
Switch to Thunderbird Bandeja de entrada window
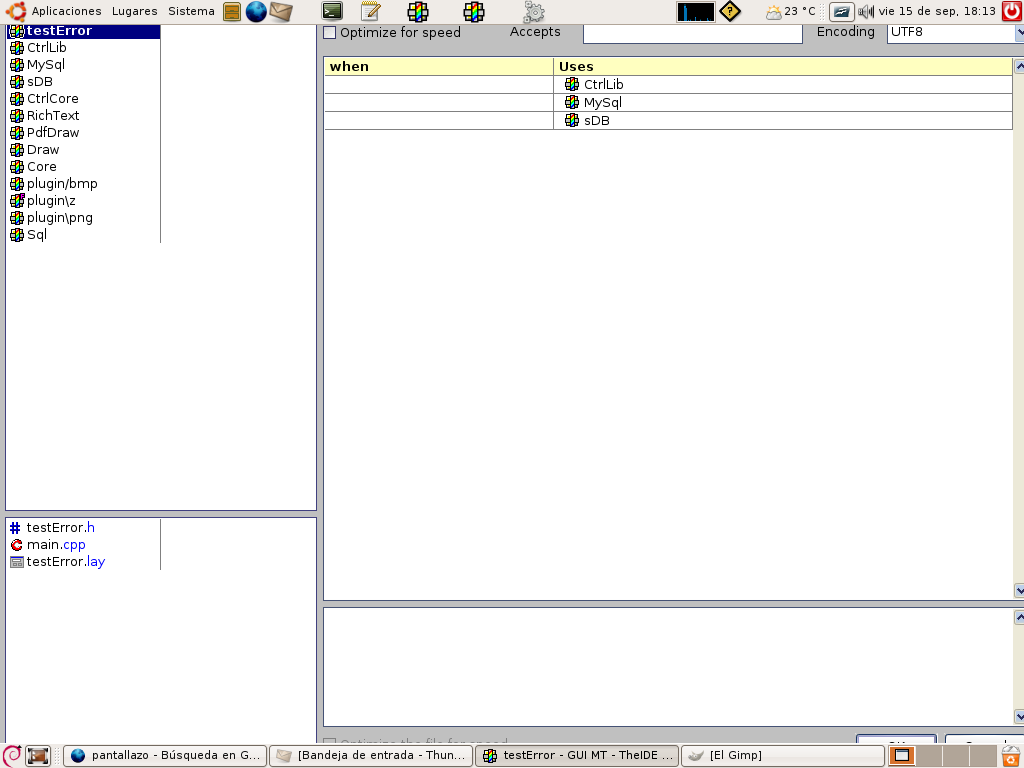(x=371, y=756)
